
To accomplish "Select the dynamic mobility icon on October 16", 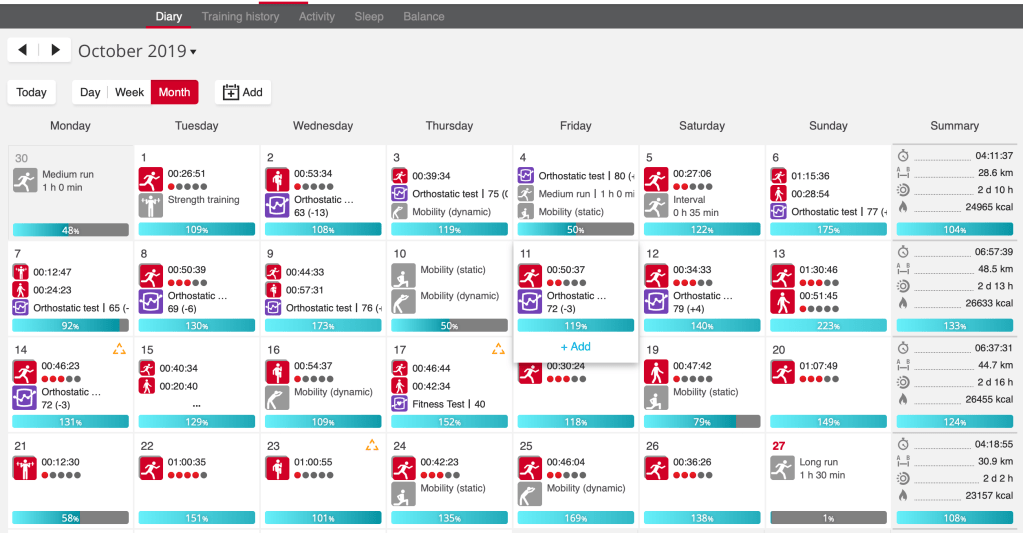I will click(277, 398).
